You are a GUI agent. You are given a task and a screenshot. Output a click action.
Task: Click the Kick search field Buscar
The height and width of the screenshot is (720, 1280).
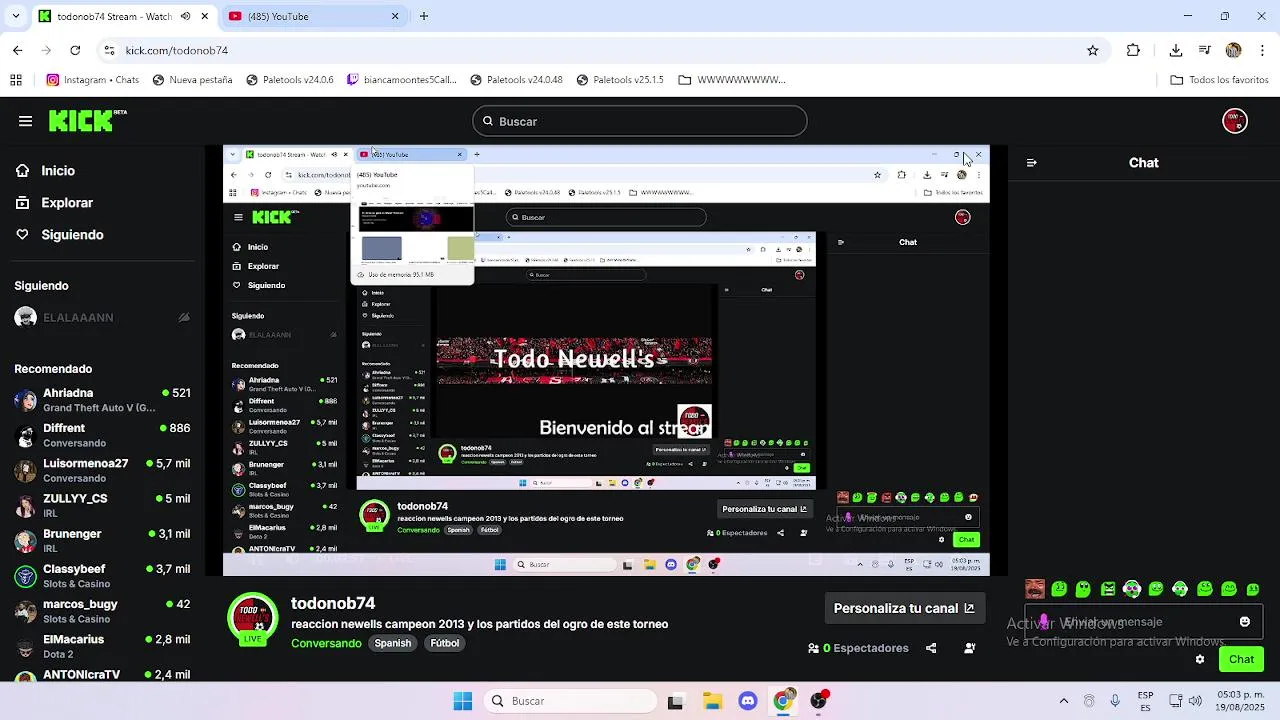[639, 121]
